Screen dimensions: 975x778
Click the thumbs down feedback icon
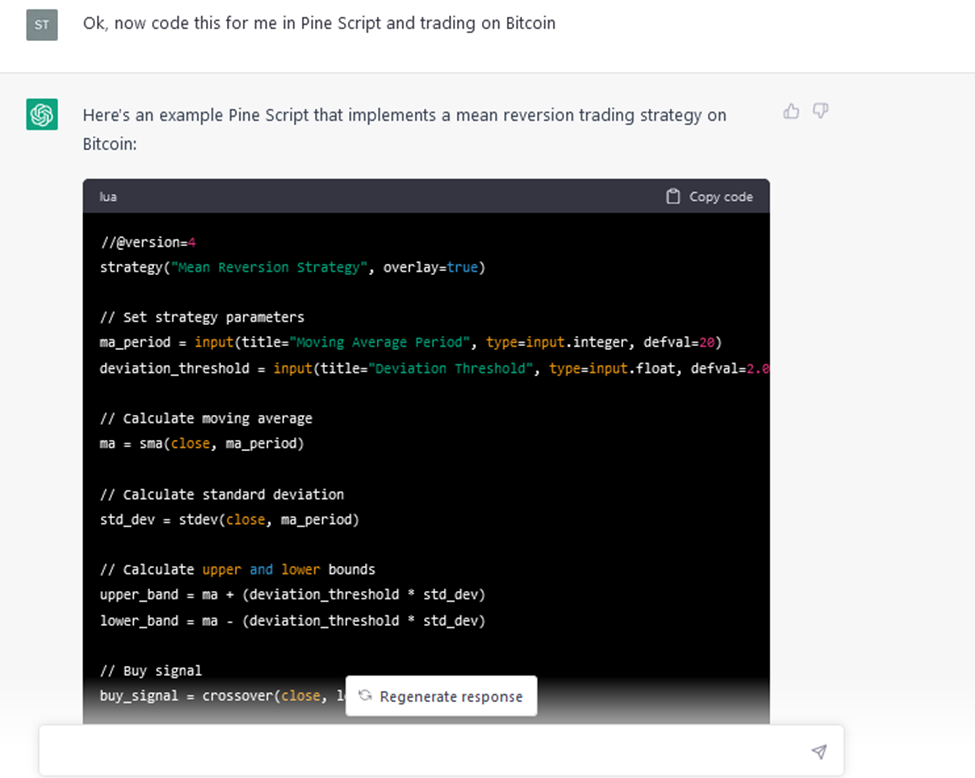point(821,111)
